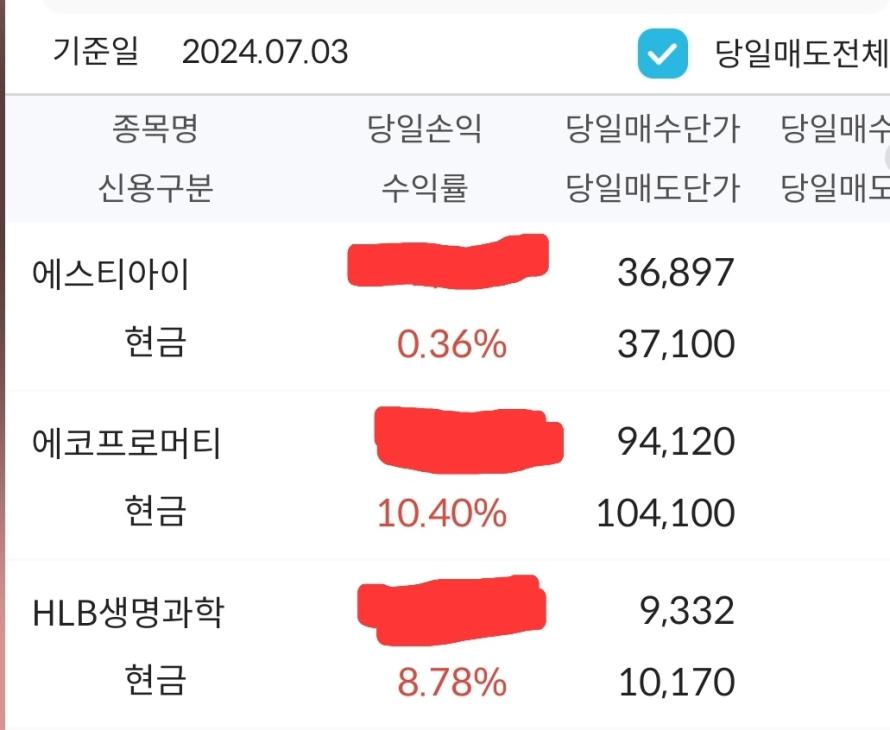Click the 0.36% return rate value
Image resolution: width=890 pixels, height=730 pixels.
coord(451,345)
